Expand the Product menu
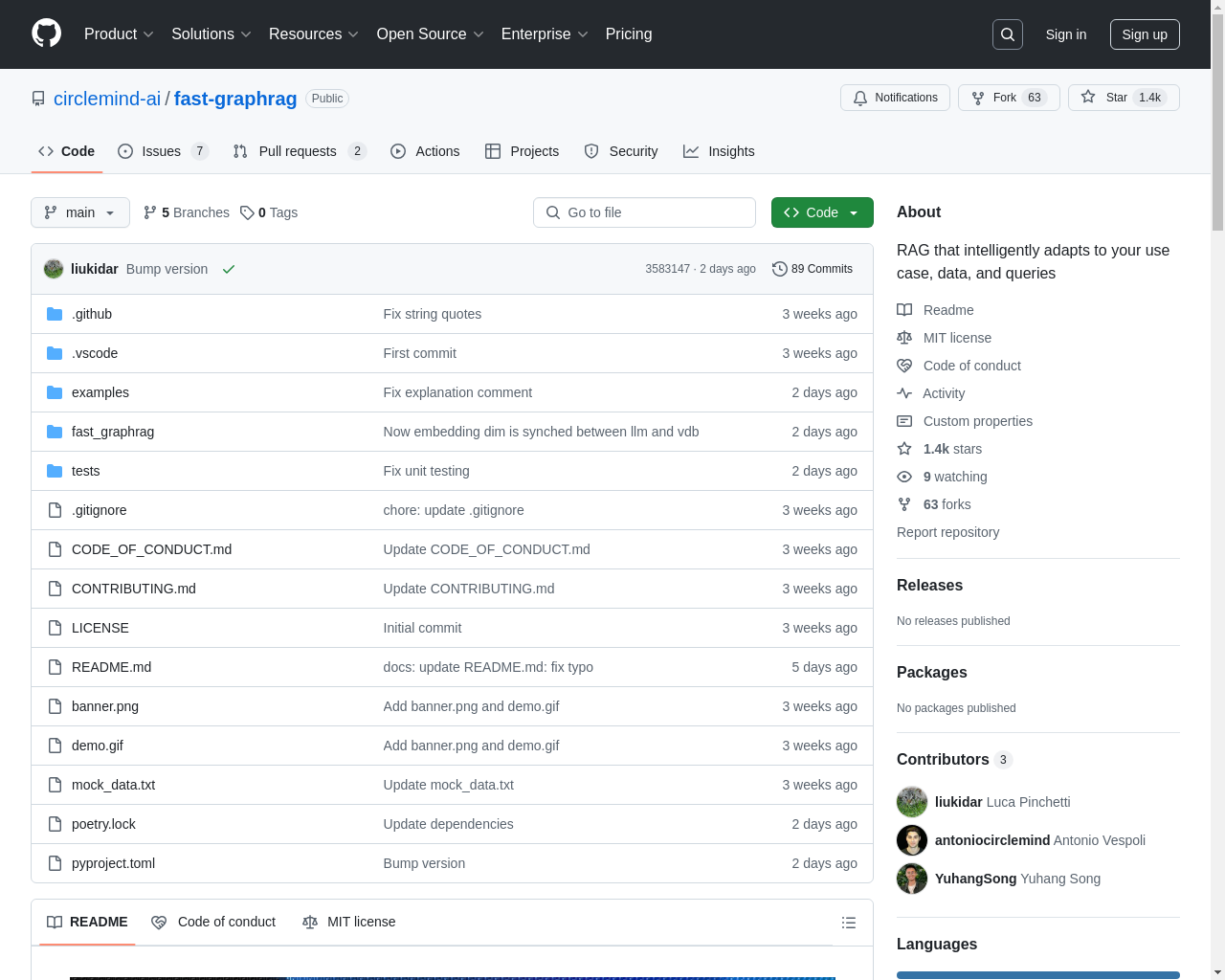This screenshot has width=1225, height=980. 119,34
